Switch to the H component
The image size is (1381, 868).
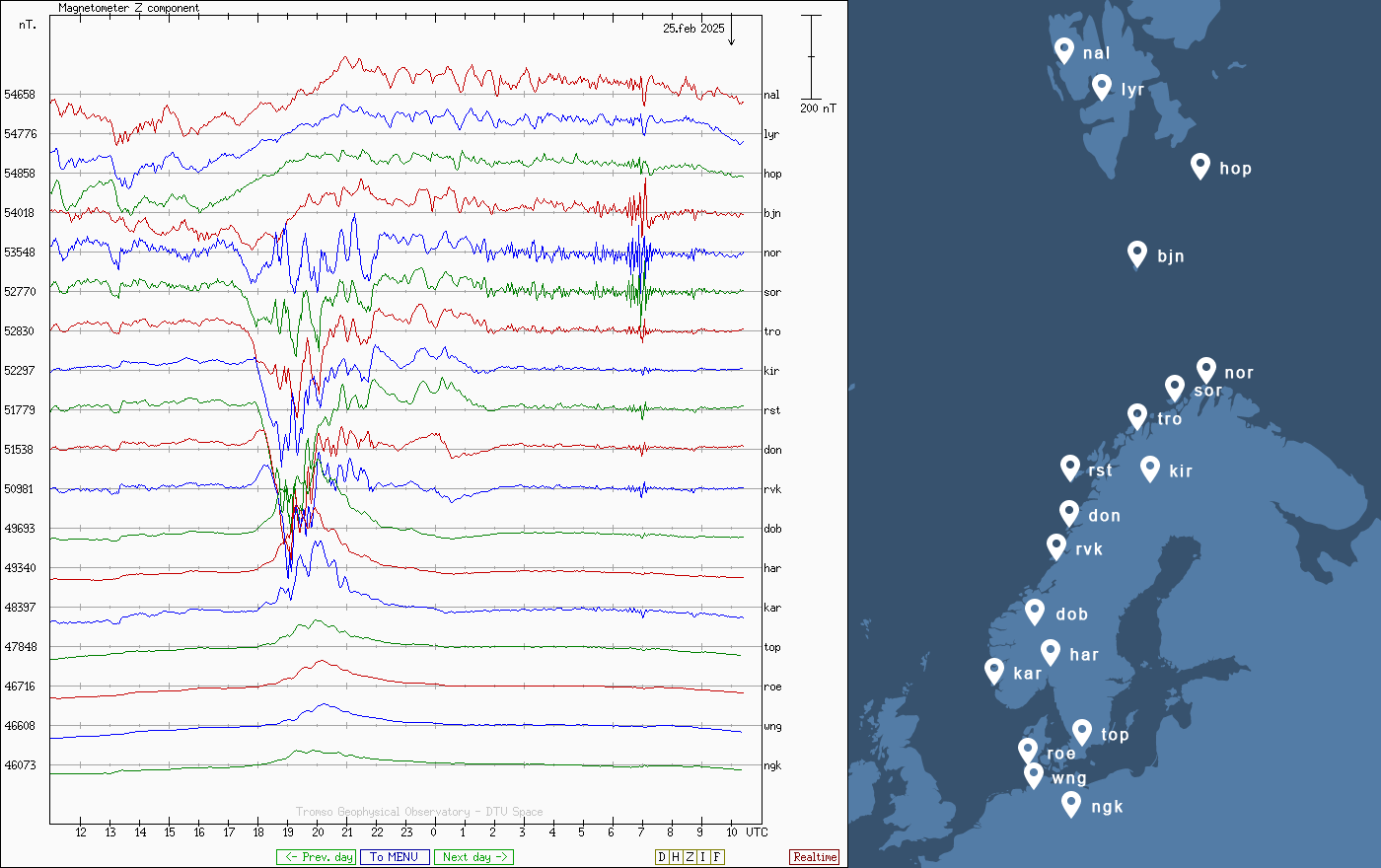pyautogui.click(x=676, y=857)
